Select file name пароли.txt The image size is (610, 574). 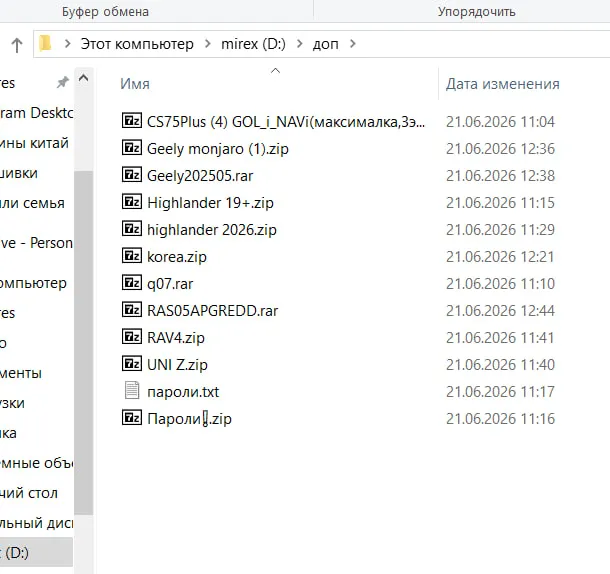point(183,391)
